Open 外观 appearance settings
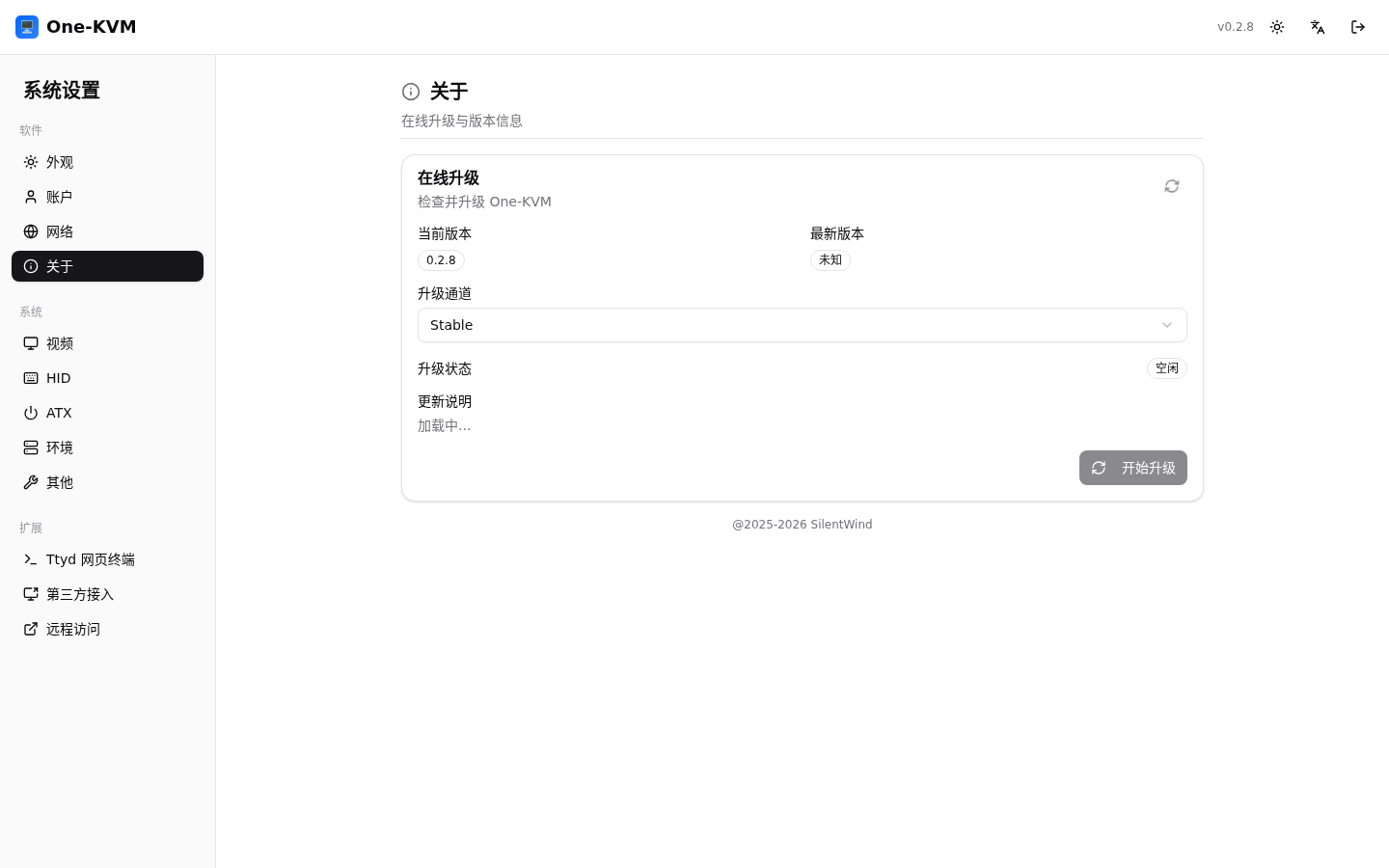 (x=107, y=162)
